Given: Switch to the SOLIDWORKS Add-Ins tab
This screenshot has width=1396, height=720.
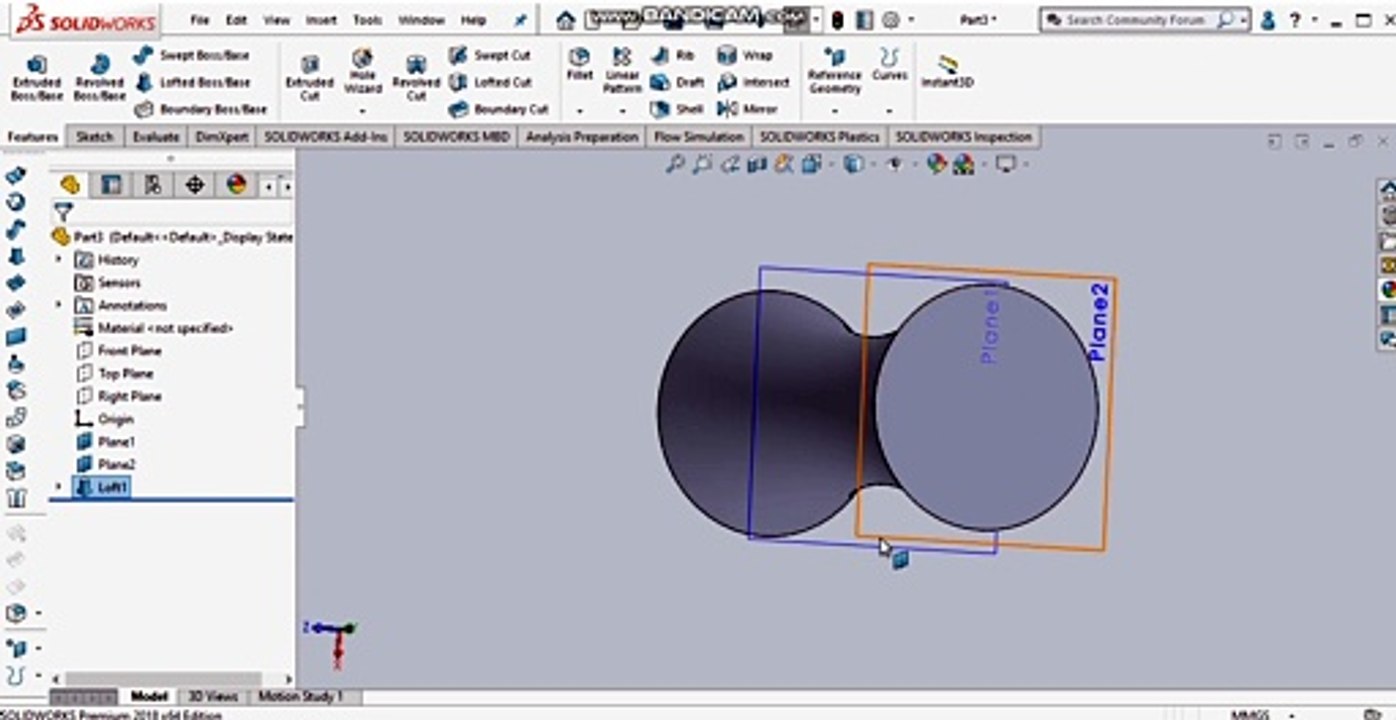Looking at the screenshot, I should pos(326,136).
